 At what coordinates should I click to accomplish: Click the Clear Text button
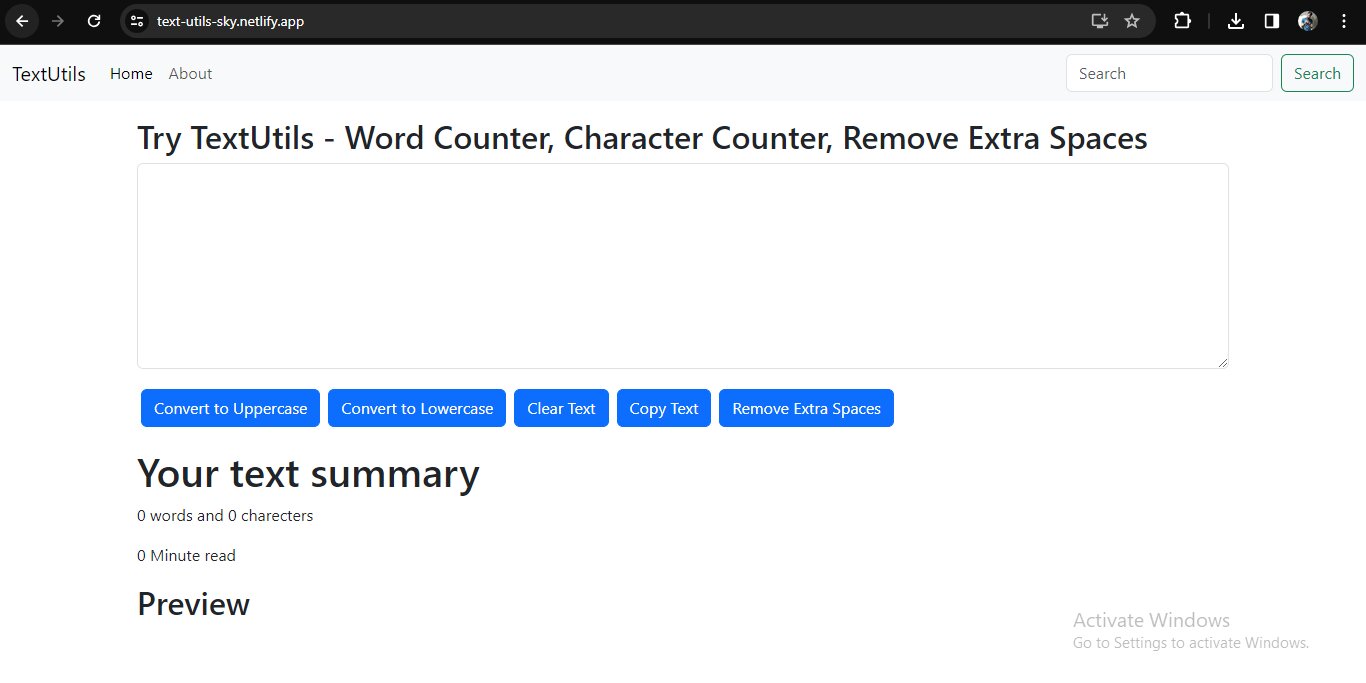click(x=561, y=408)
